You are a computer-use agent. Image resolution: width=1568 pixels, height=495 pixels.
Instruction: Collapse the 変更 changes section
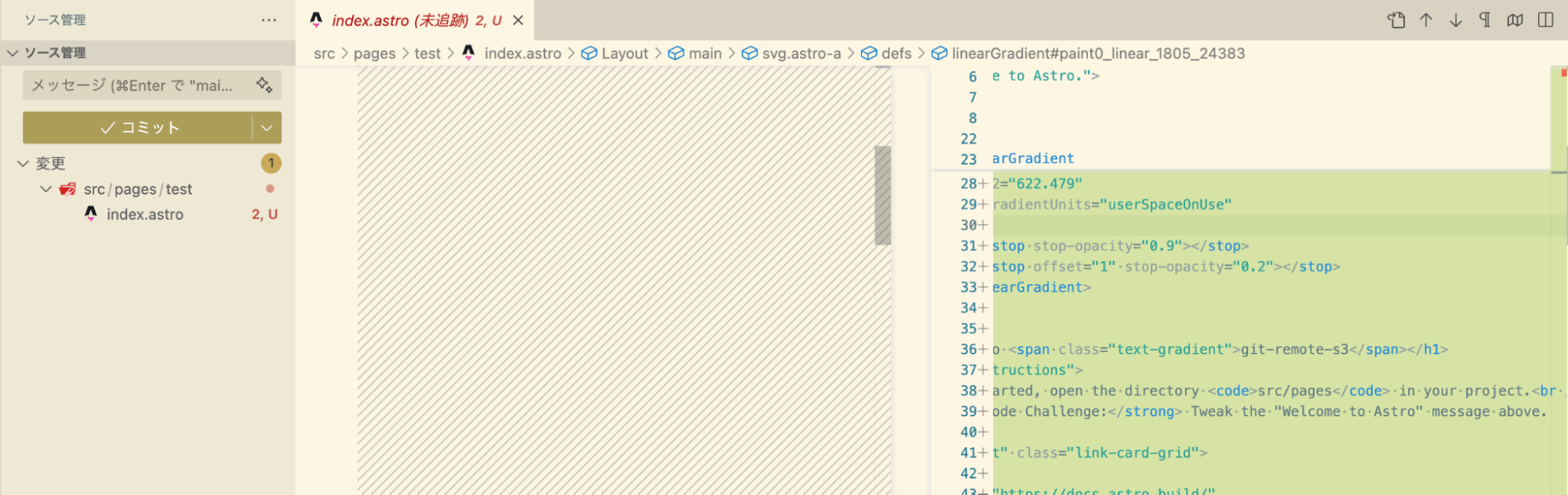[23, 163]
